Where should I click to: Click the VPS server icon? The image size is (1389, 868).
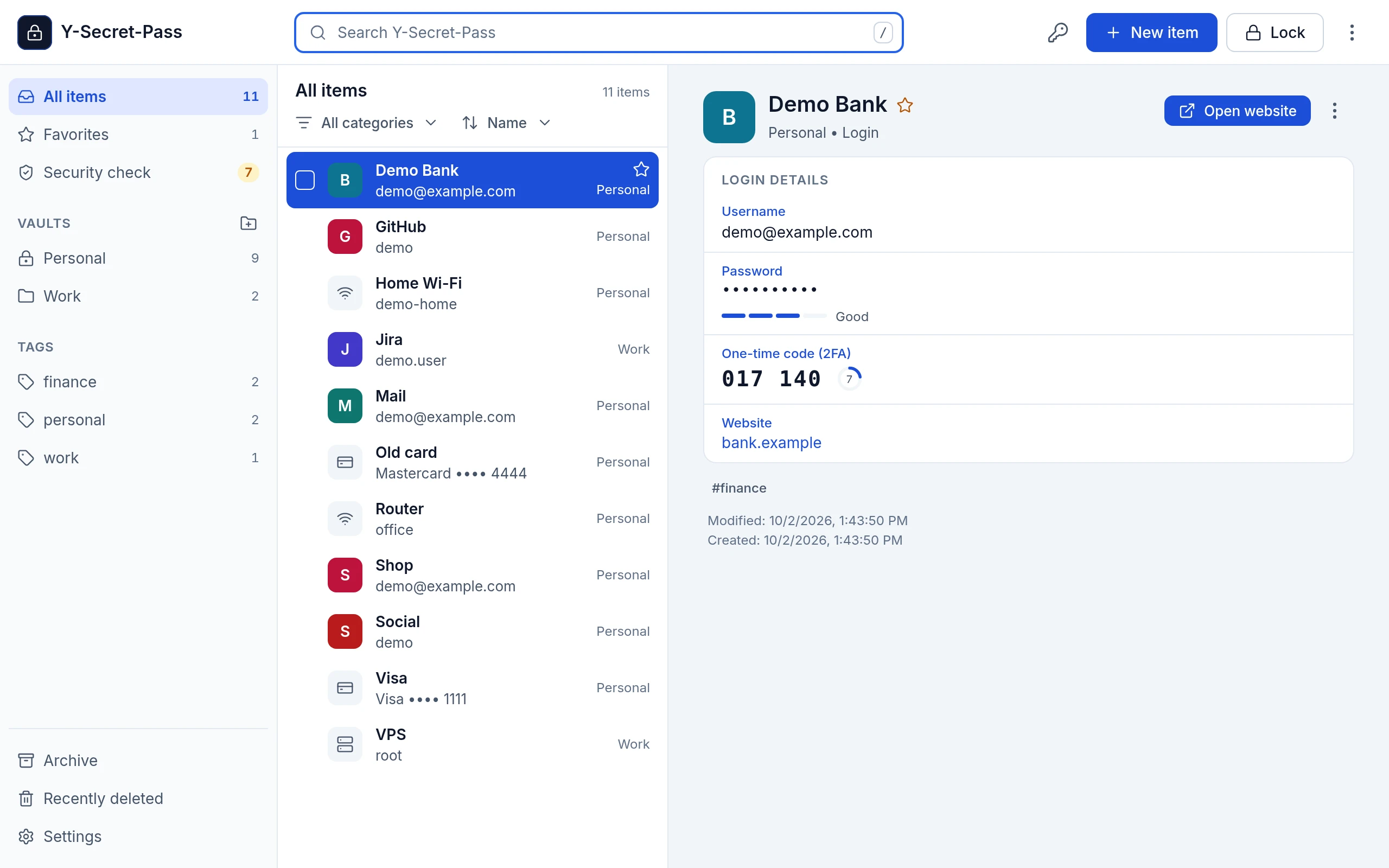[345, 744]
